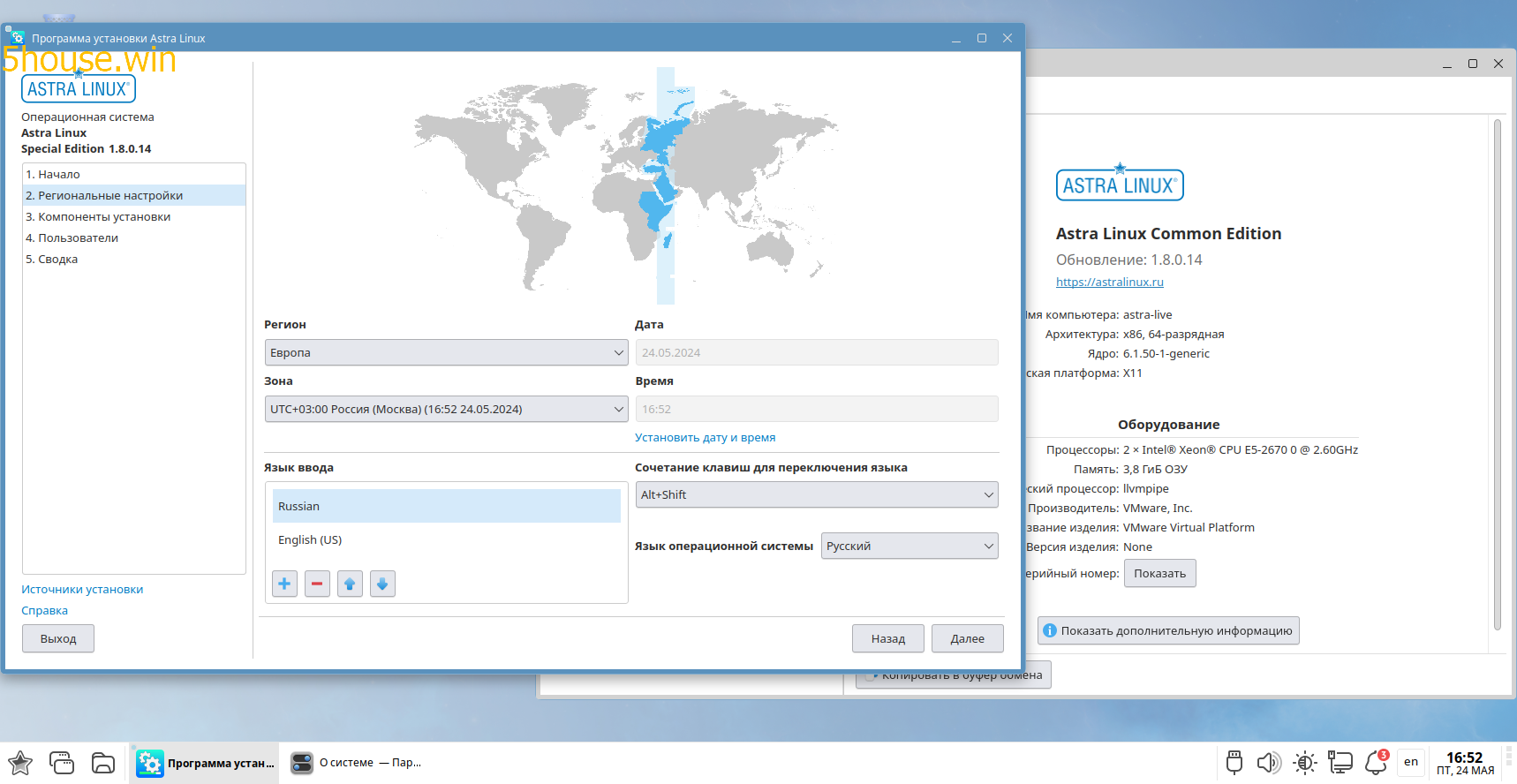1517x784 pixels.
Task: Move the input language up with the arrow icon
Action: (350, 584)
